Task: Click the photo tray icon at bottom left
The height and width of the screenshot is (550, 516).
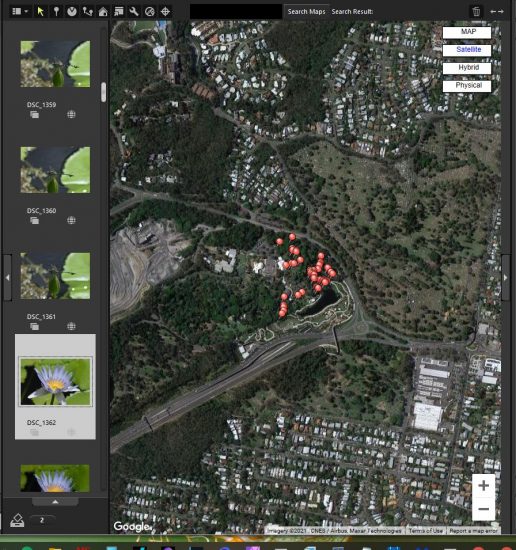Action: click(x=17, y=521)
